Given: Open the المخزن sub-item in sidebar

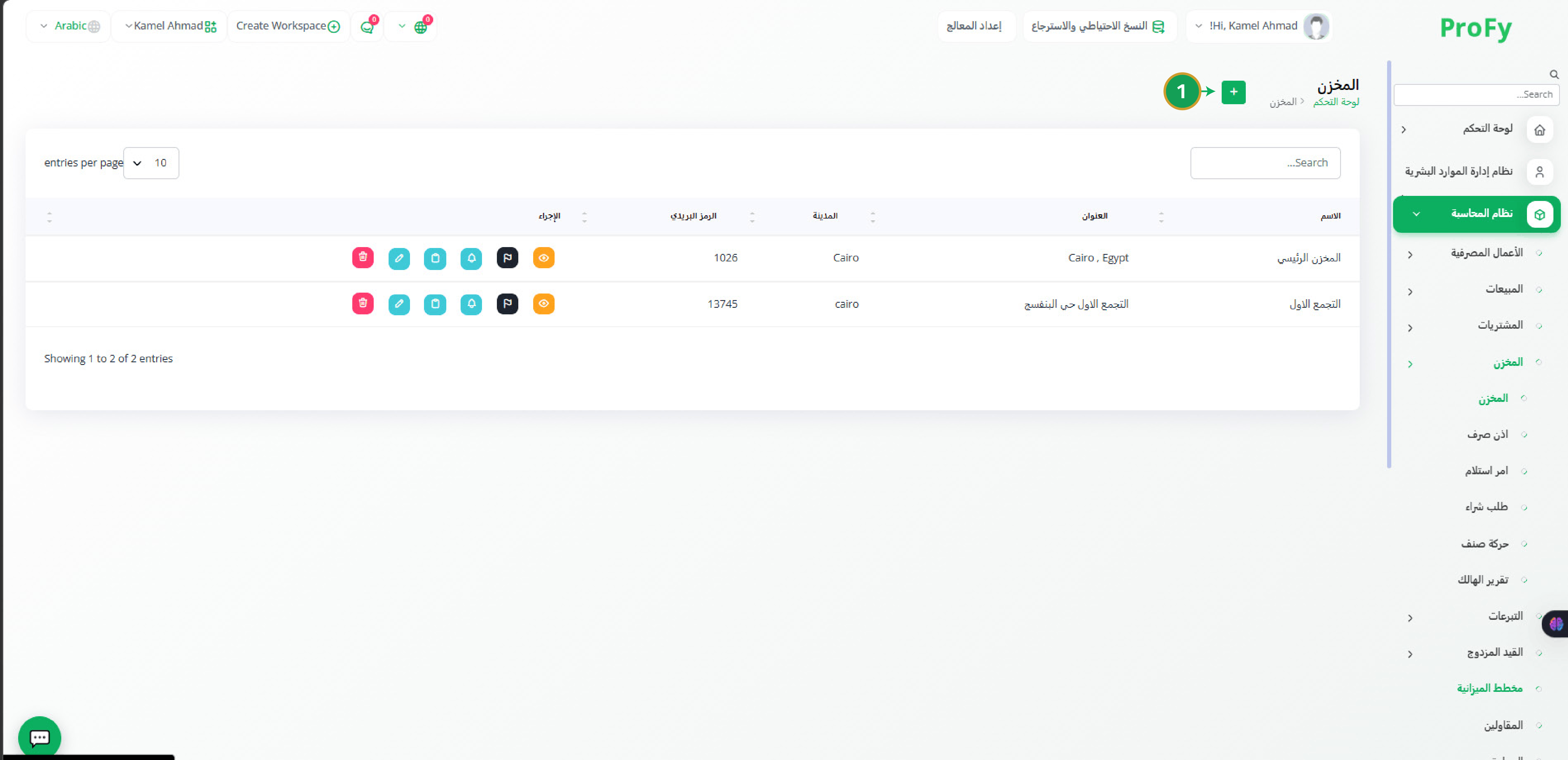Looking at the screenshot, I should point(1493,398).
